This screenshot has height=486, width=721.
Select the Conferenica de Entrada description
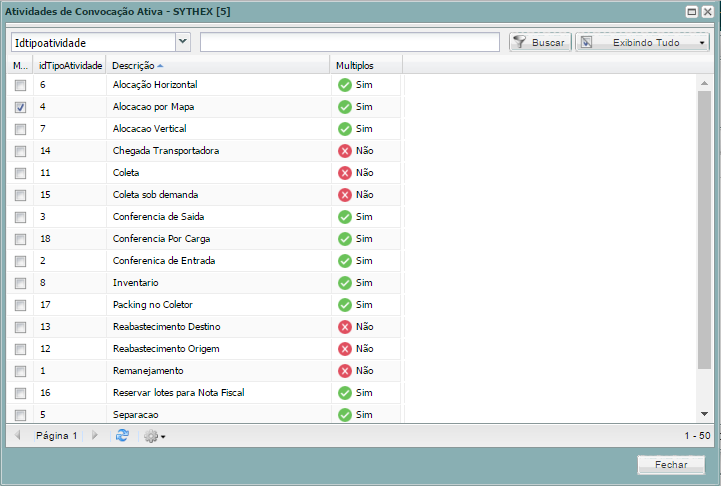click(x=164, y=261)
